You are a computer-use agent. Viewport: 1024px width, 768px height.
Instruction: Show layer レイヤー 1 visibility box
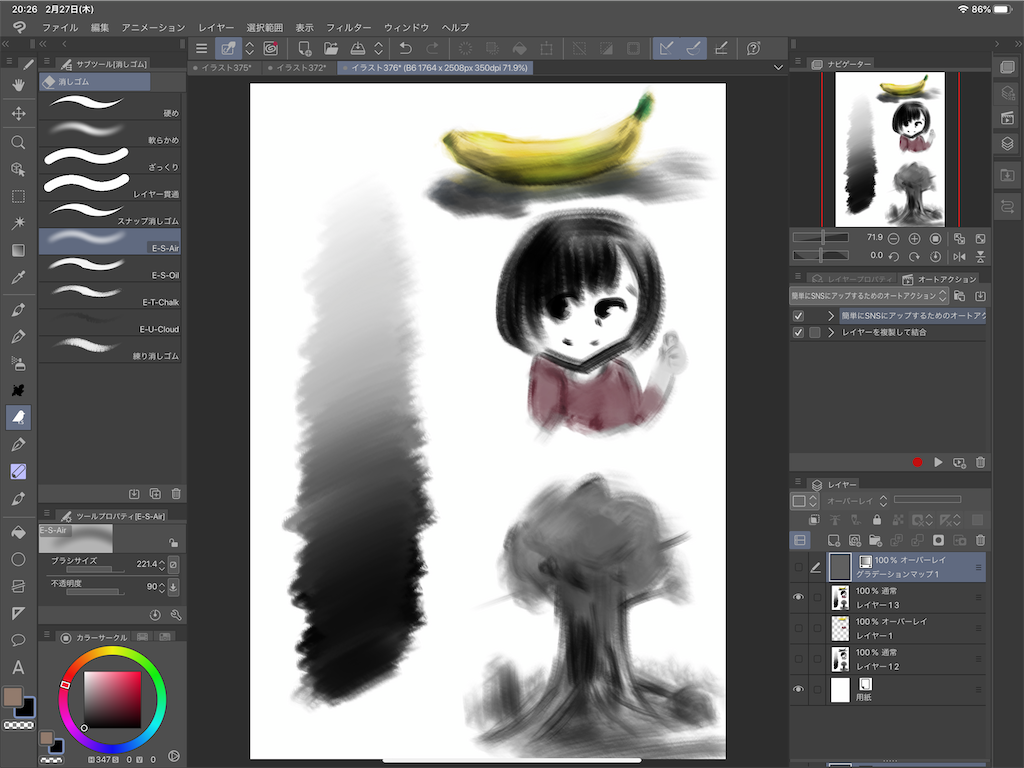pyautogui.click(x=798, y=628)
